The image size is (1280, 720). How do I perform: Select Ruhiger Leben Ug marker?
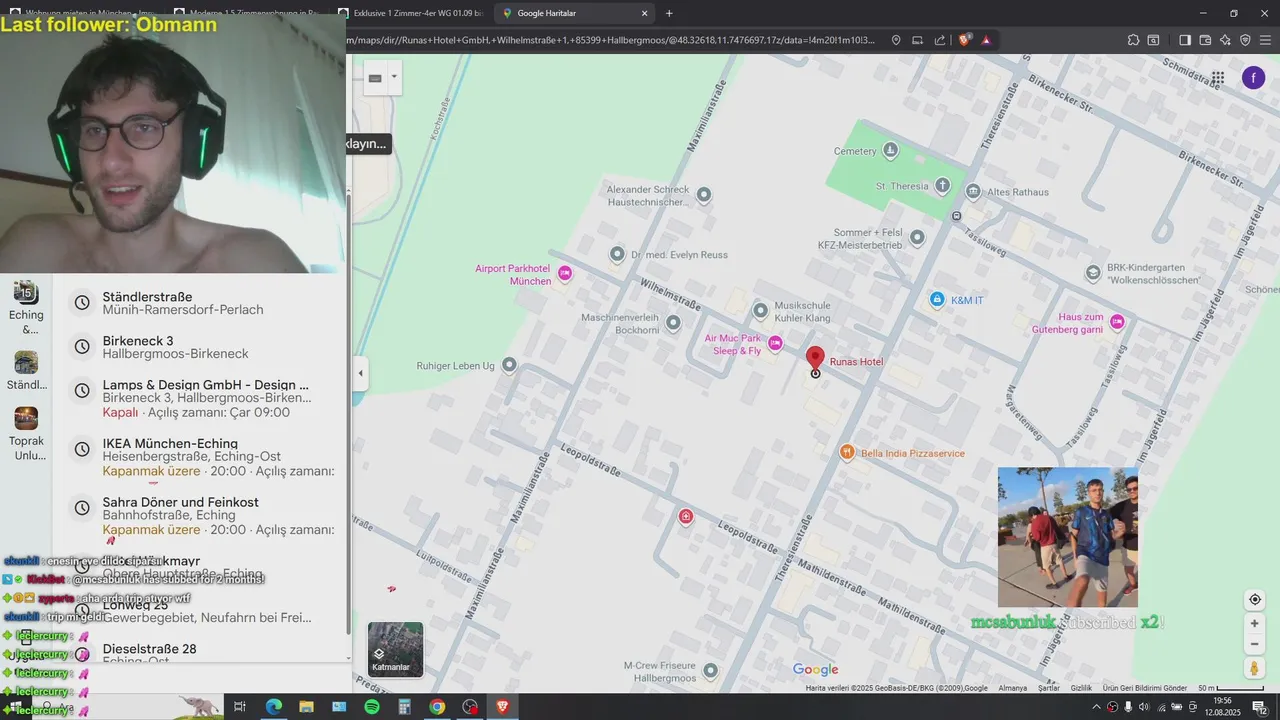509,365
